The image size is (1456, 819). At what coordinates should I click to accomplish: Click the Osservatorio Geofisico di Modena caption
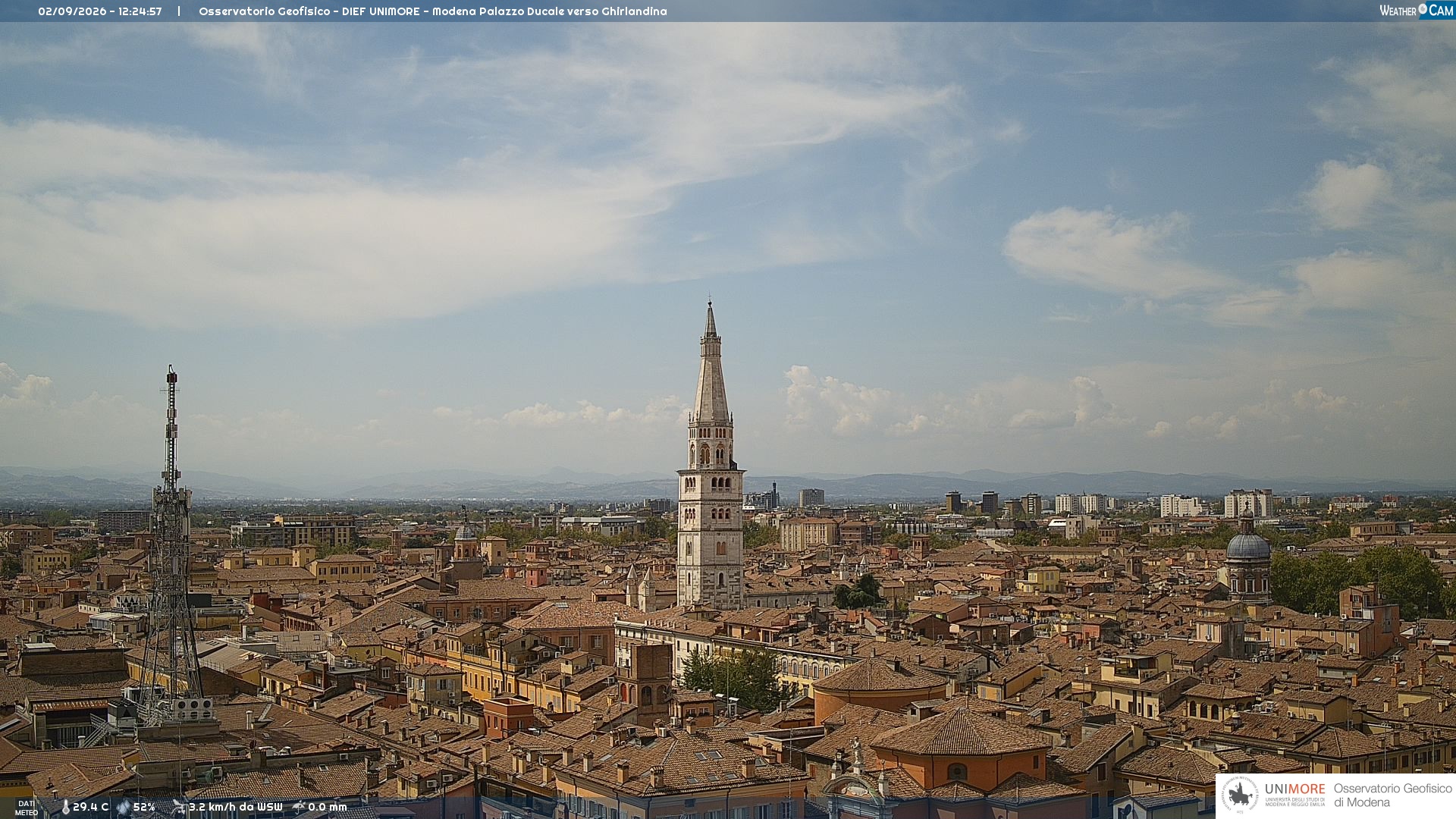pyautogui.click(x=1392, y=795)
